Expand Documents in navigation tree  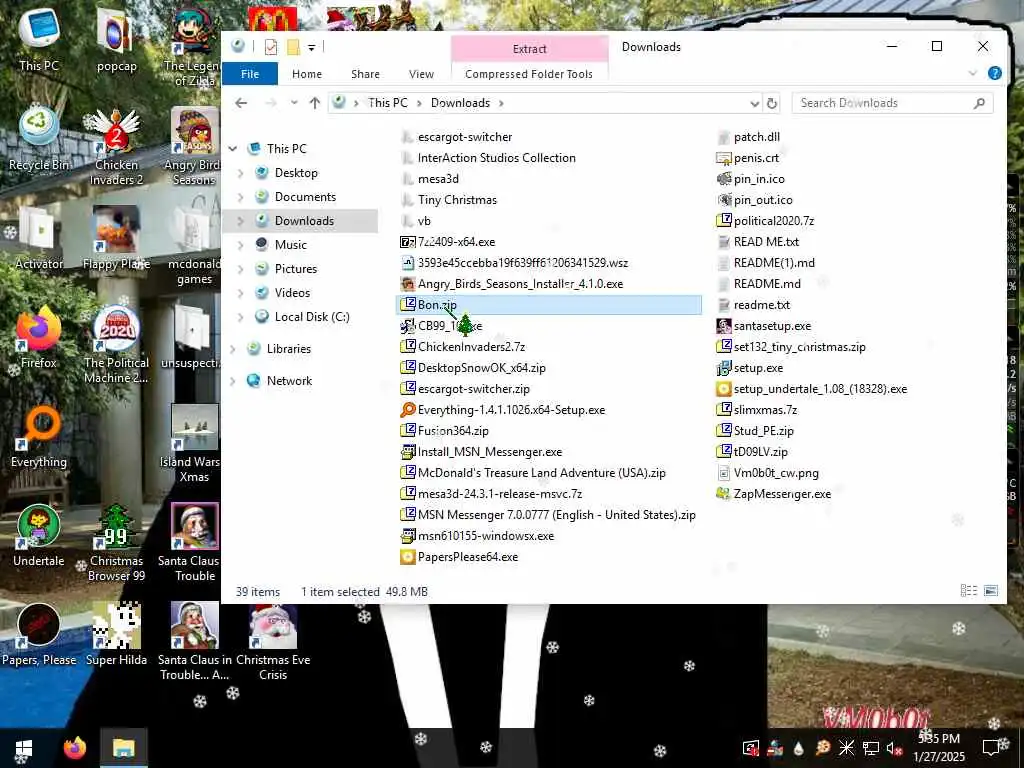pos(240,197)
